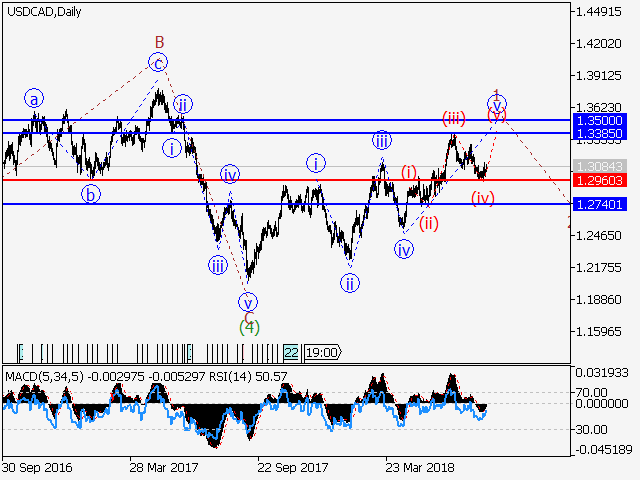The width and height of the screenshot is (640, 480).
Task: Click the red '(iii)' wave label
Action: coord(456,119)
